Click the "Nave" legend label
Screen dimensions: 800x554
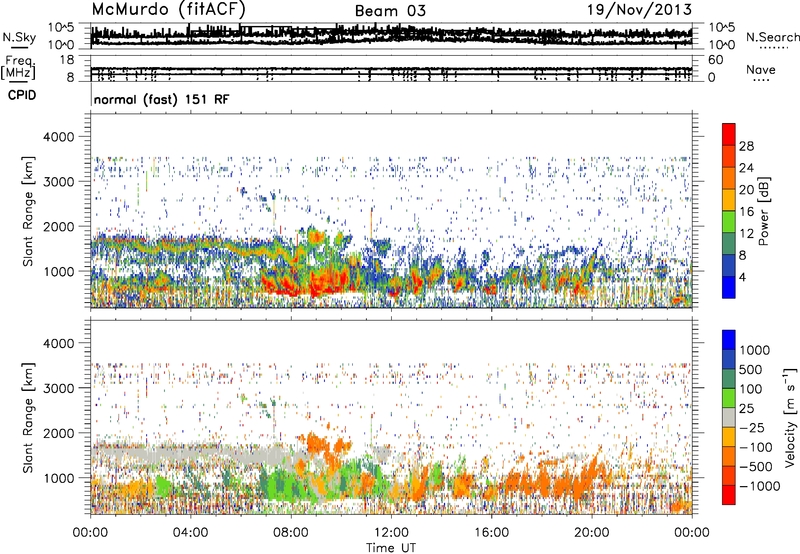pyautogui.click(x=761, y=69)
